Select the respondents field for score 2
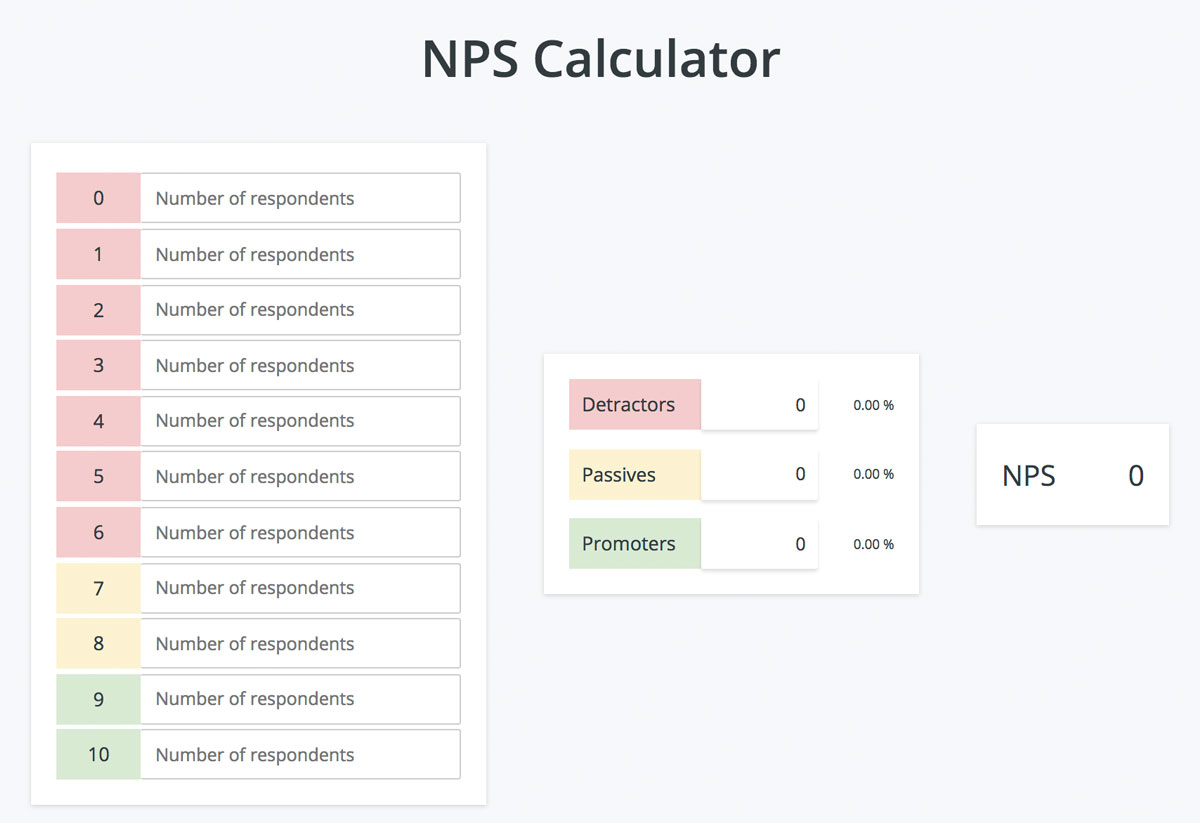This screenshot has height=823, width=1200. 300,310
